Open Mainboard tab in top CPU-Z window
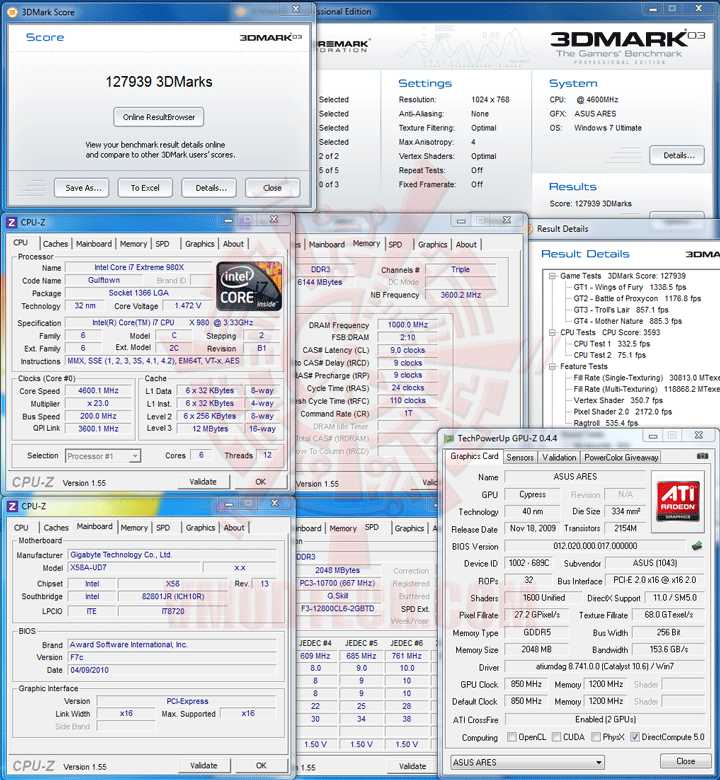The height and width of the screenshot is (780, 720). tap(94, 244)
